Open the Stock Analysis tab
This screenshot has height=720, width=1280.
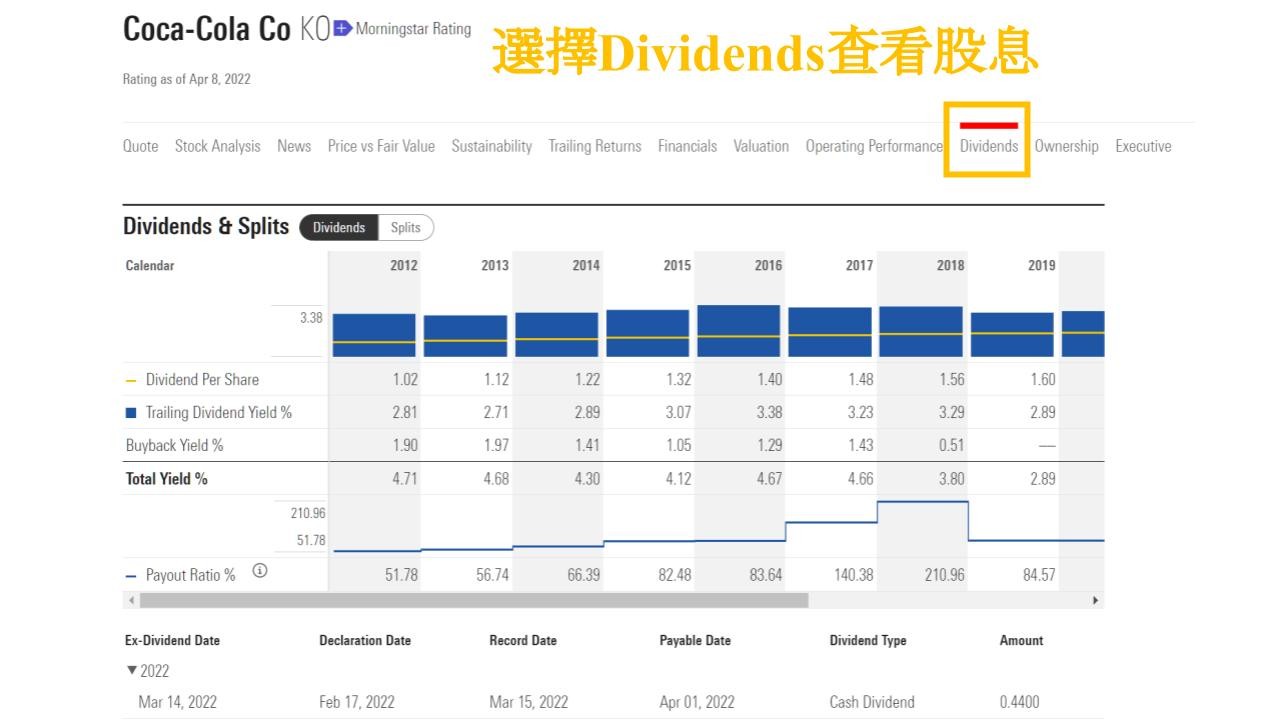tap(217, 146)
